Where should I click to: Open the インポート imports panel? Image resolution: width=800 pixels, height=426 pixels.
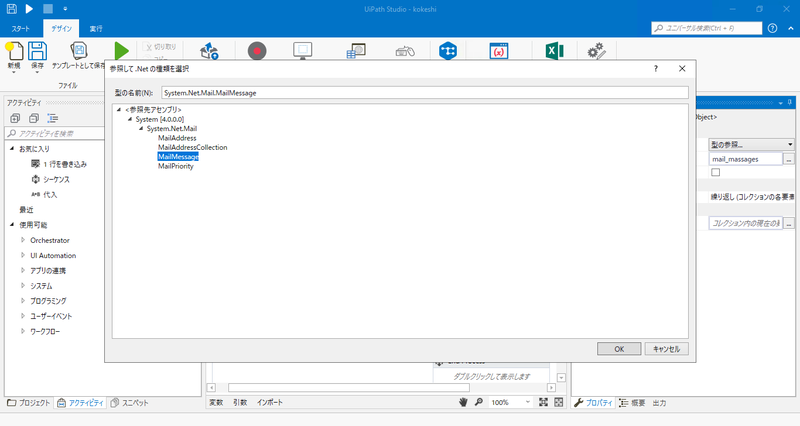click(269, 403)
